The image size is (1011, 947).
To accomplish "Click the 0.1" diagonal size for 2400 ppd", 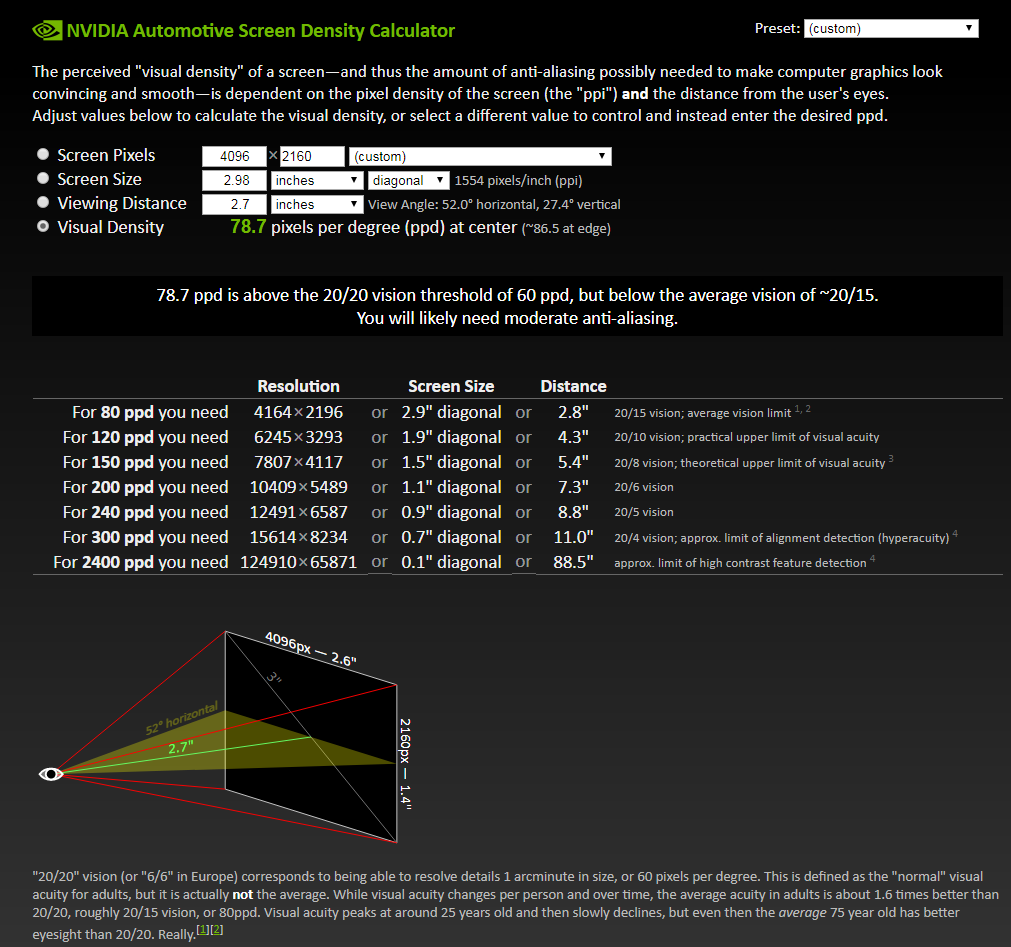I will [x=451, y=562].
